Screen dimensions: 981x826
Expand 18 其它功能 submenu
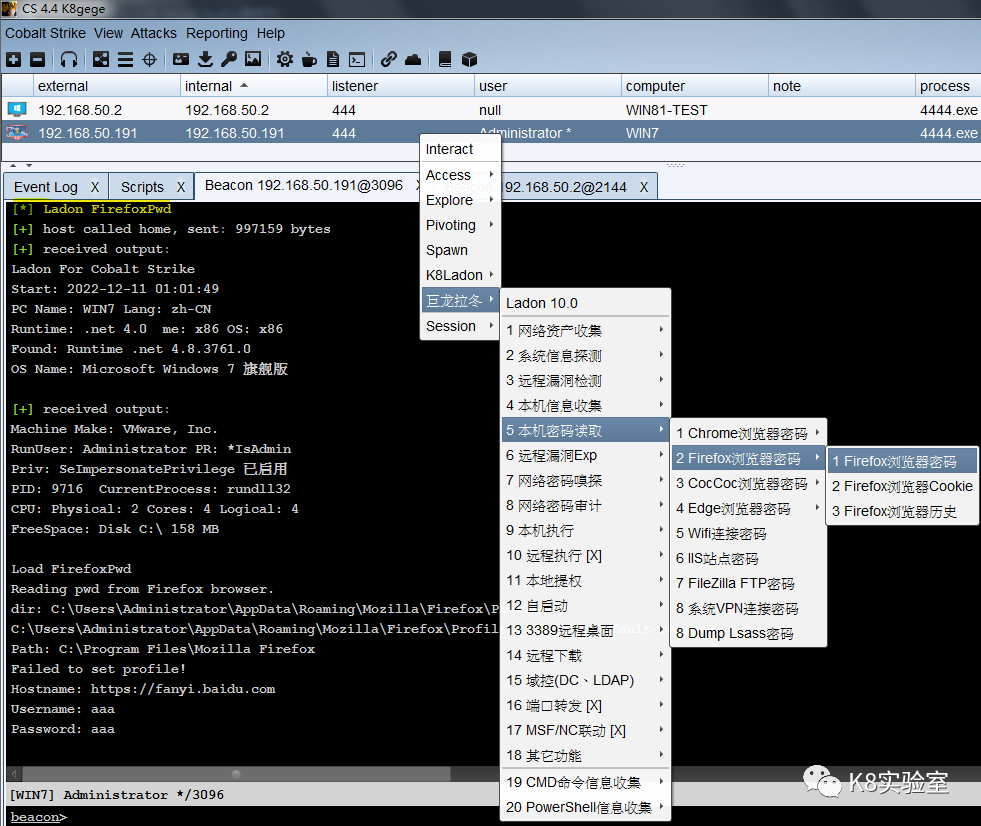tap(585, 755)
